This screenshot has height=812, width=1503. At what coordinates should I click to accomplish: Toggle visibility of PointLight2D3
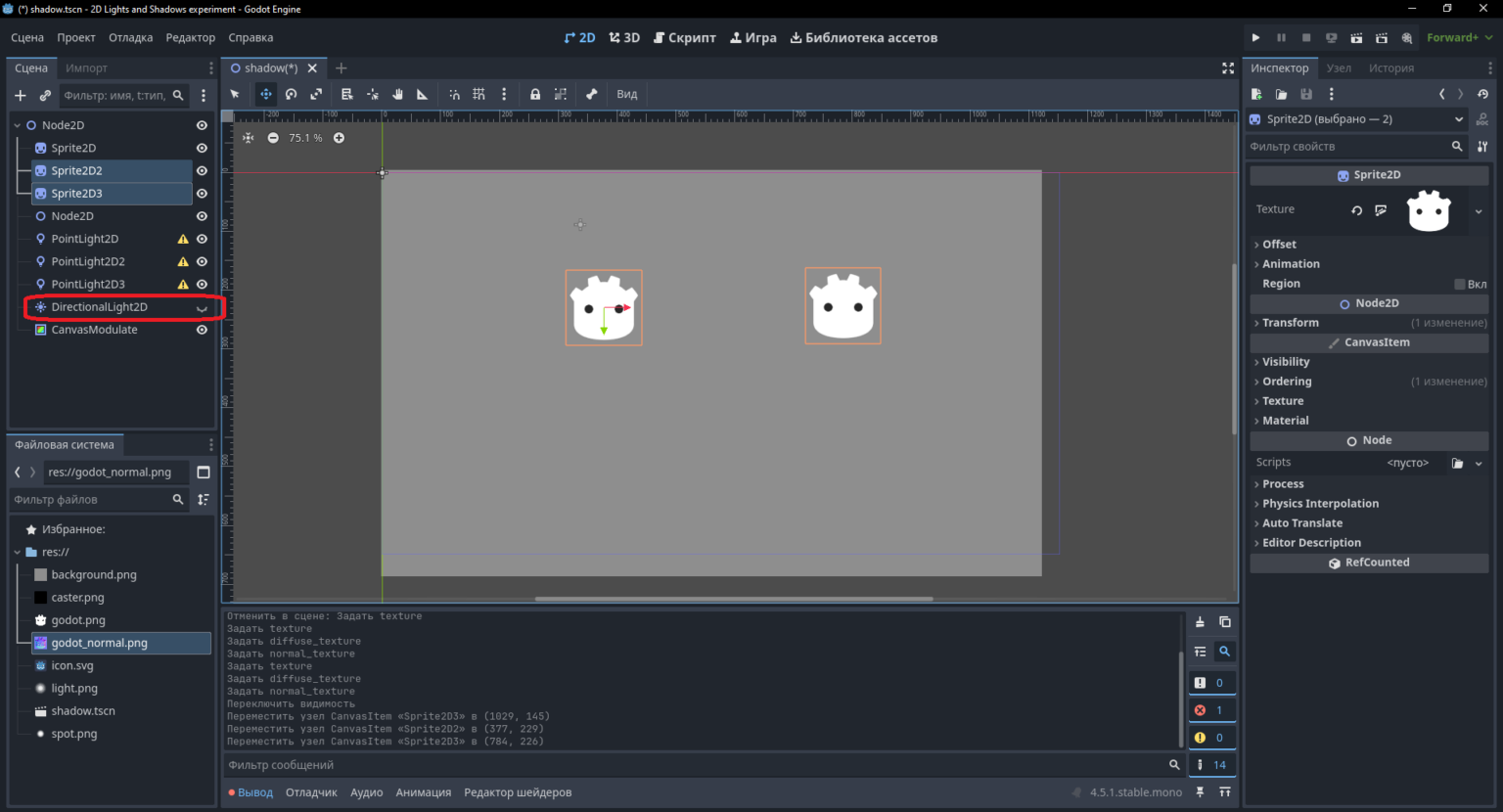[202, 284]
